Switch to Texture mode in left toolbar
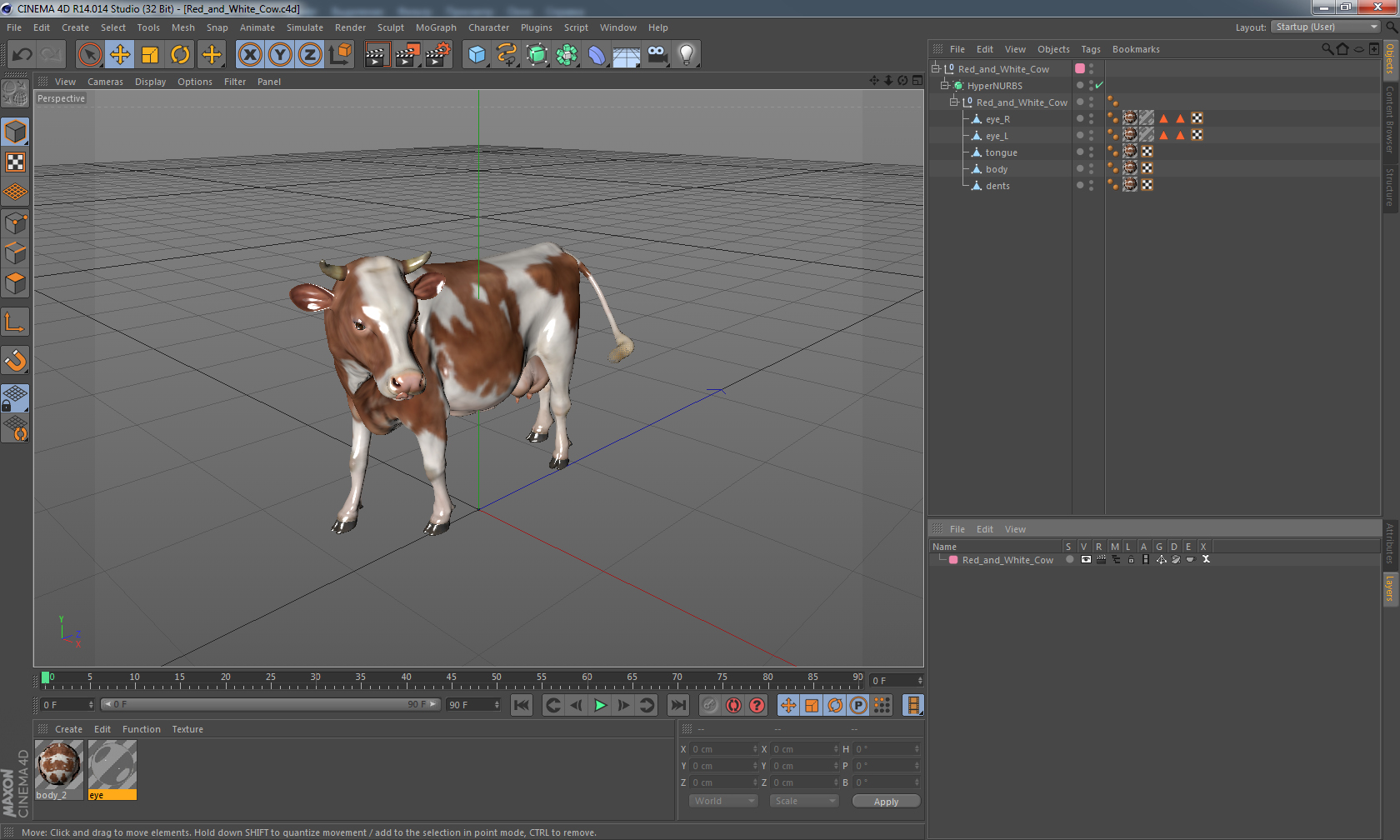 point(15,162)
